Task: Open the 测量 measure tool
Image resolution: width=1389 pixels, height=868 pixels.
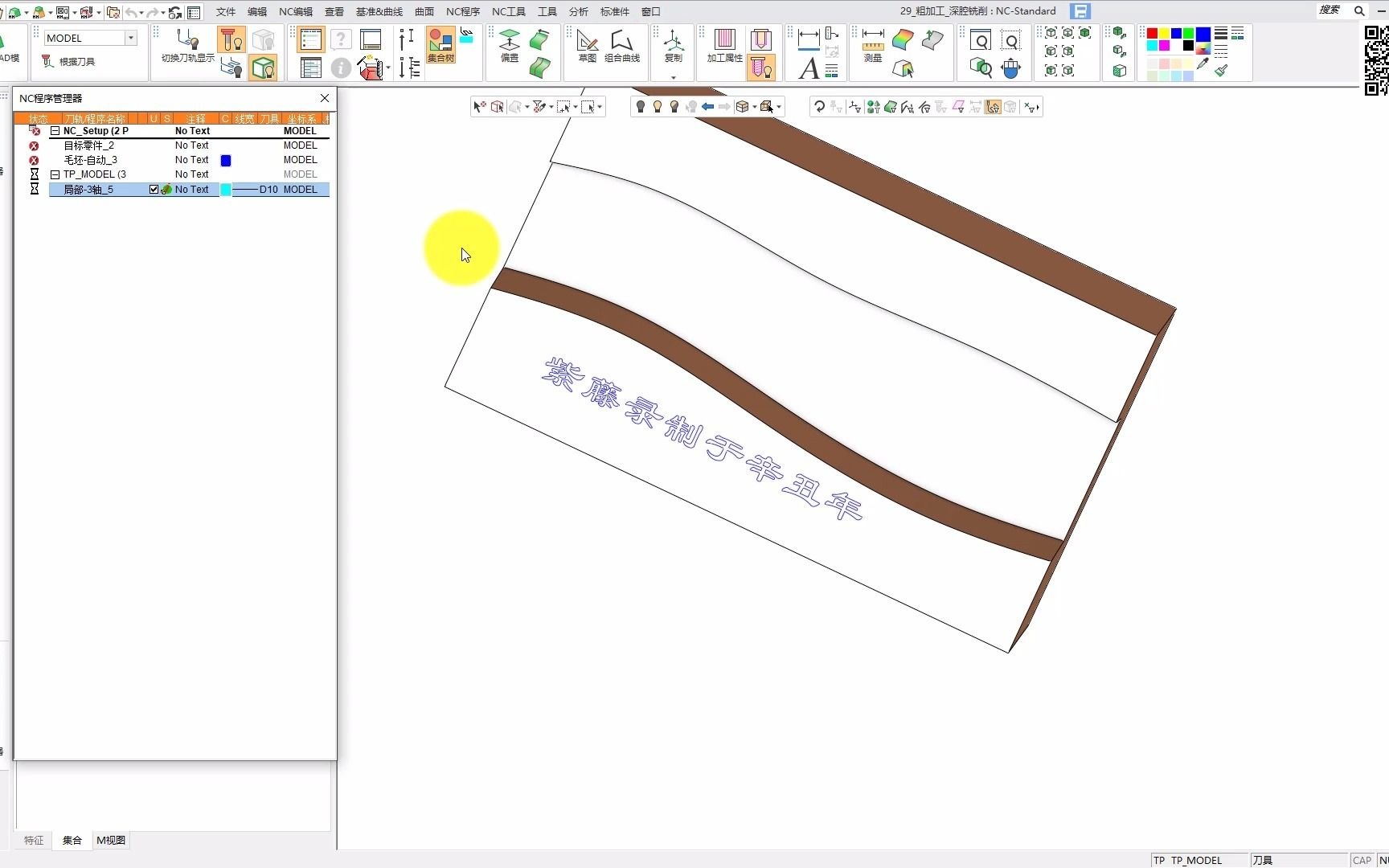Action: 873,45
